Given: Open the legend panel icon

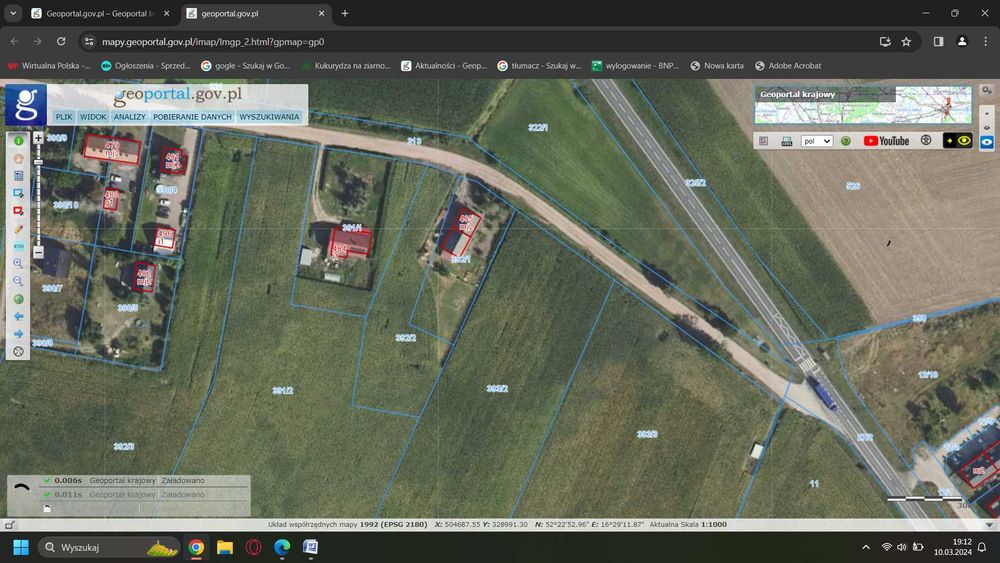Looking at the screenshot, I should 763,141.
